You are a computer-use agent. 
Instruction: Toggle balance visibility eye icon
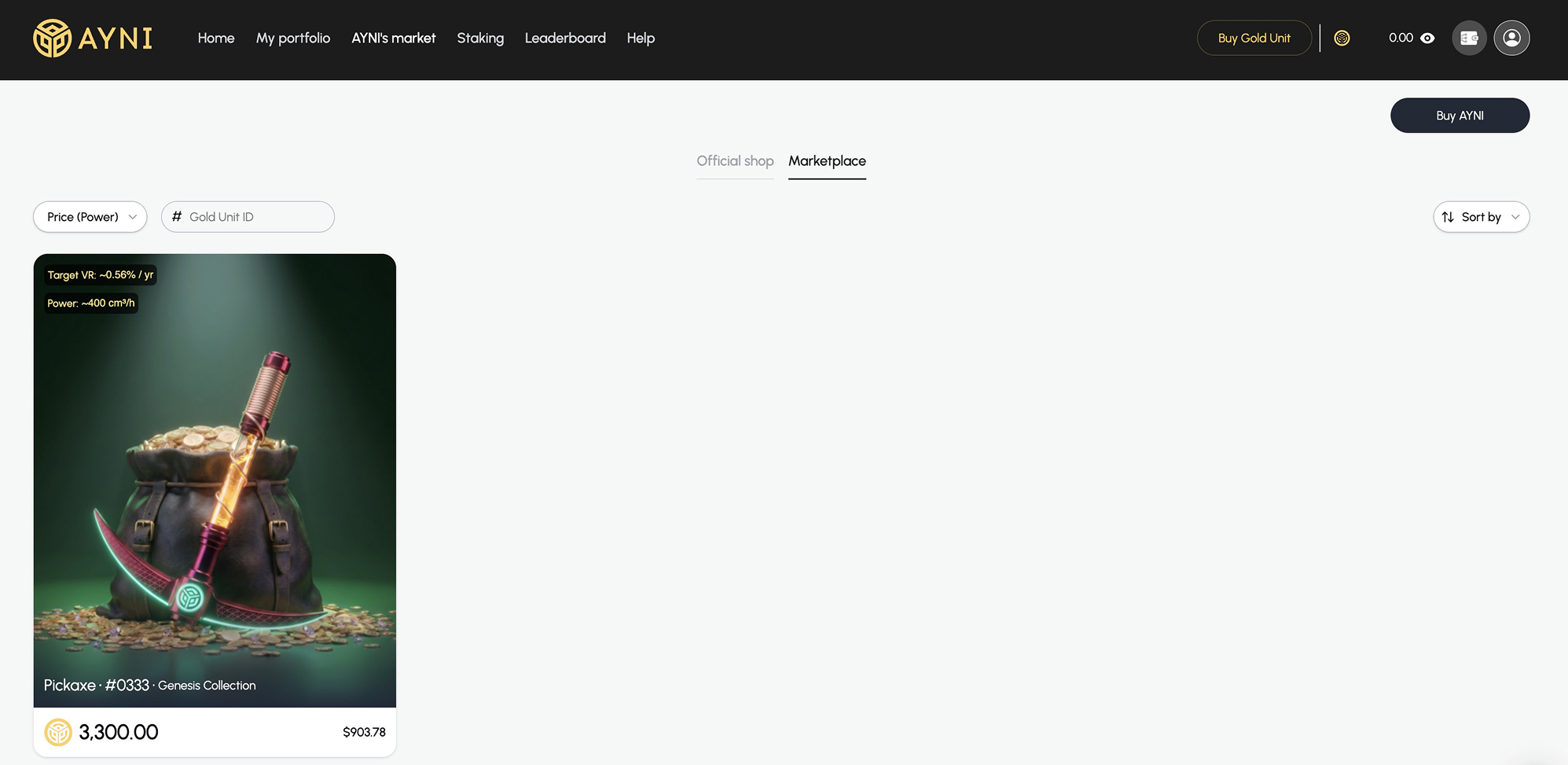point(1428,38)
